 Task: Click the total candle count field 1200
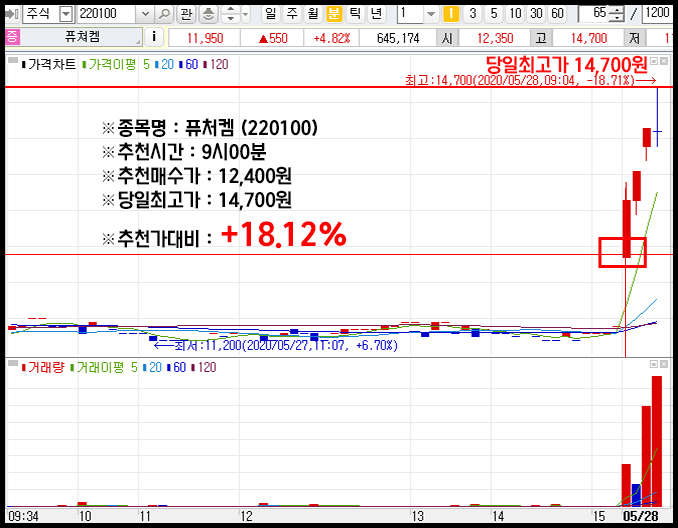[657, 14]
